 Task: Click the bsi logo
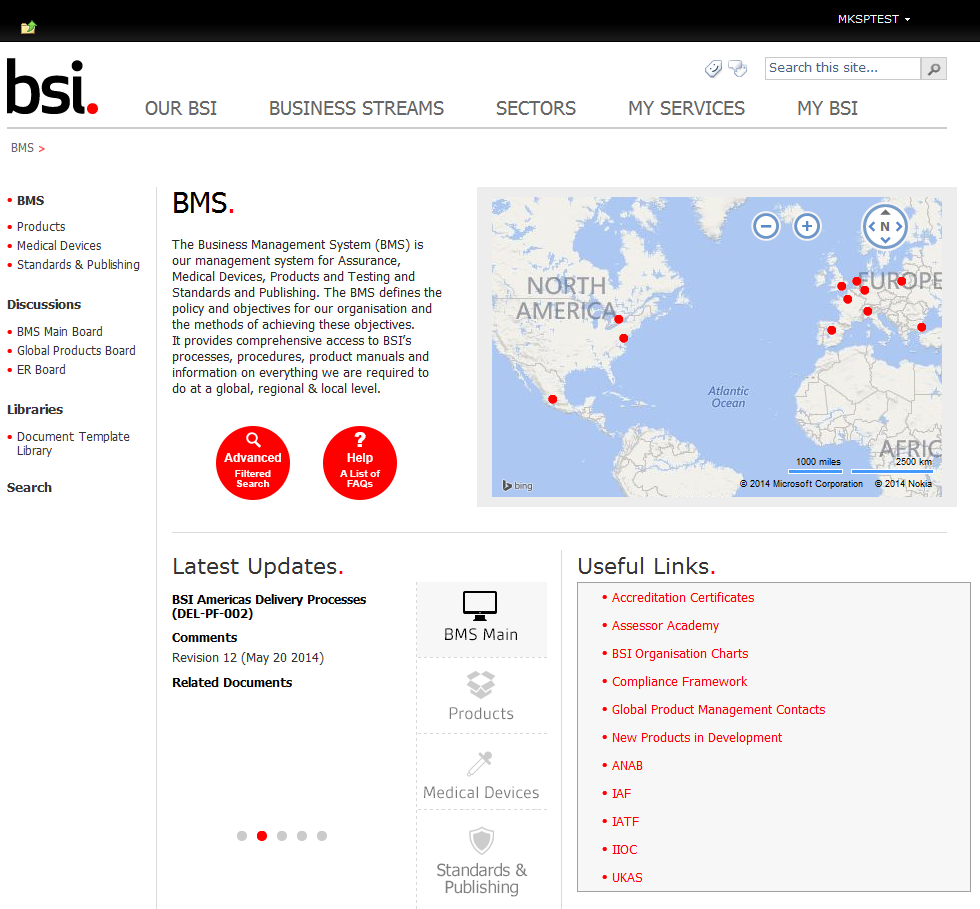52,88
